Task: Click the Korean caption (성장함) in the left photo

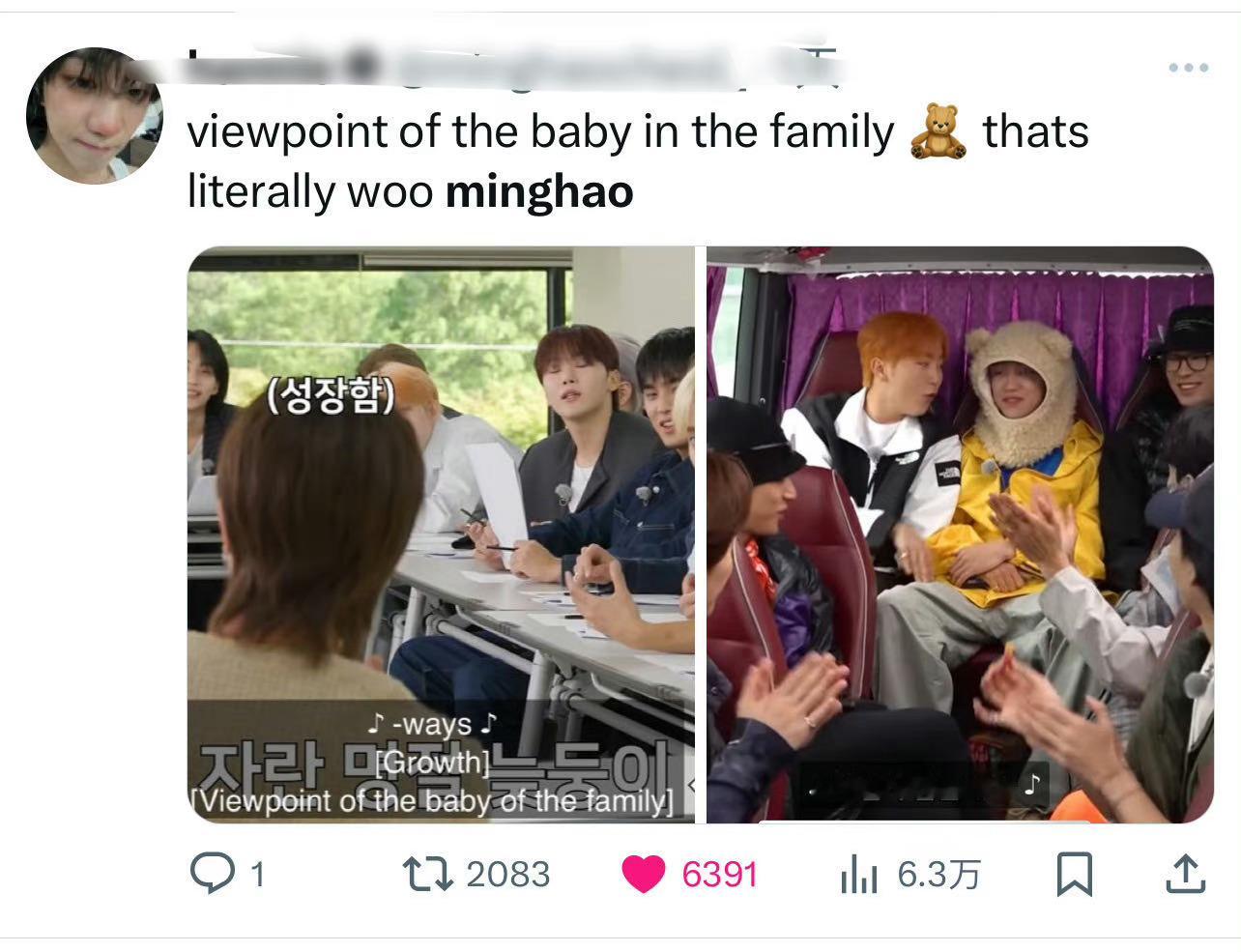Action: coord(331,394)
